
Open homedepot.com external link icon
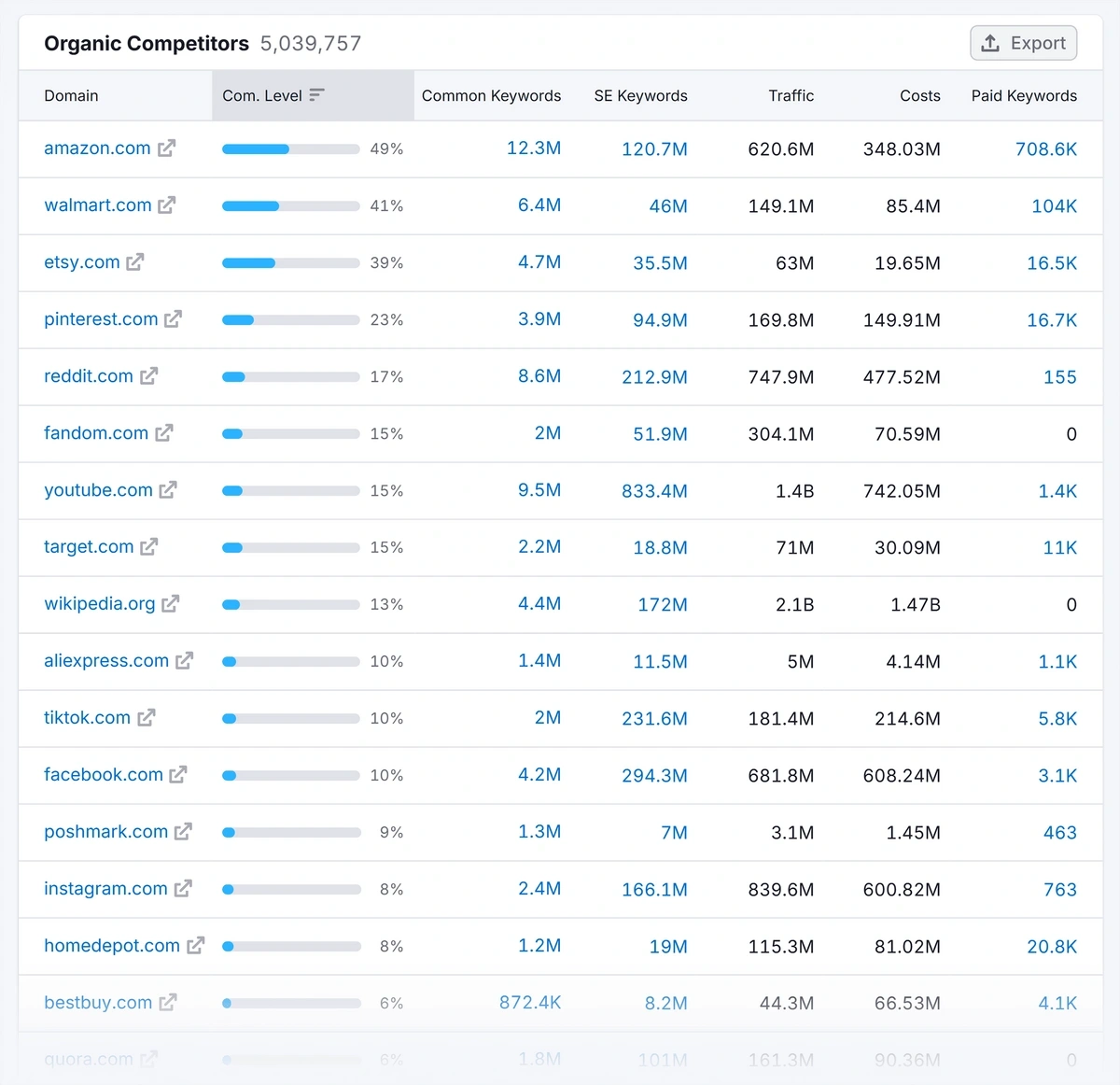(x=196, y=946)
